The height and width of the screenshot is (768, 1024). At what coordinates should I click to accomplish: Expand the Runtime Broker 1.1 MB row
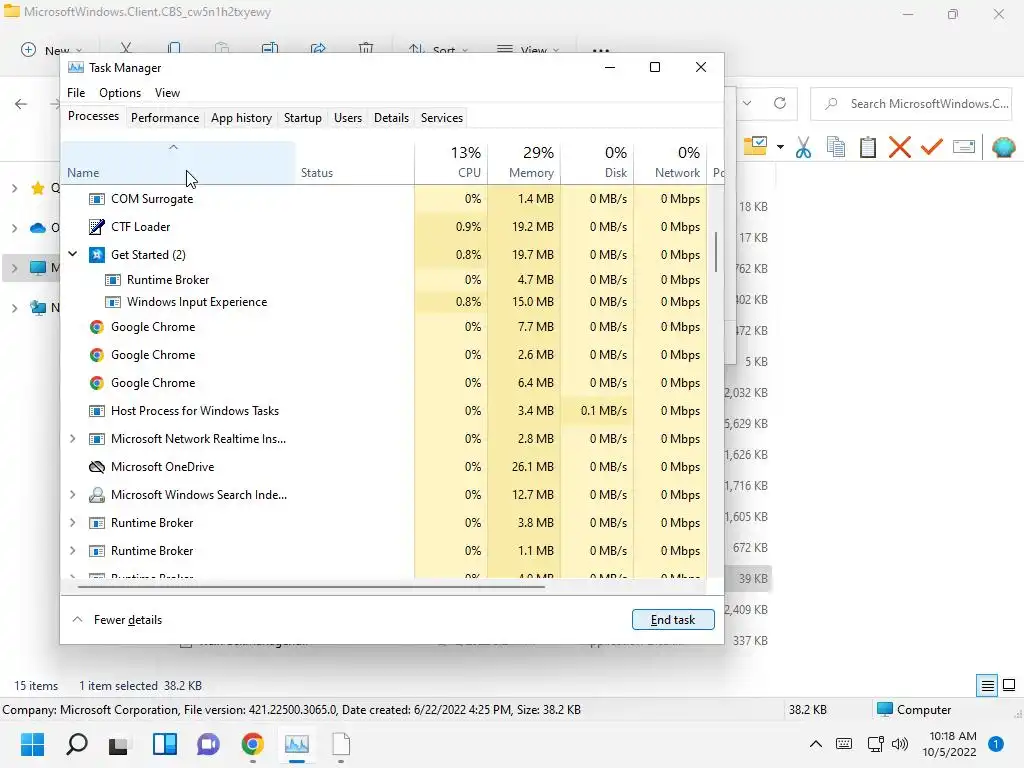coord(72,551)
